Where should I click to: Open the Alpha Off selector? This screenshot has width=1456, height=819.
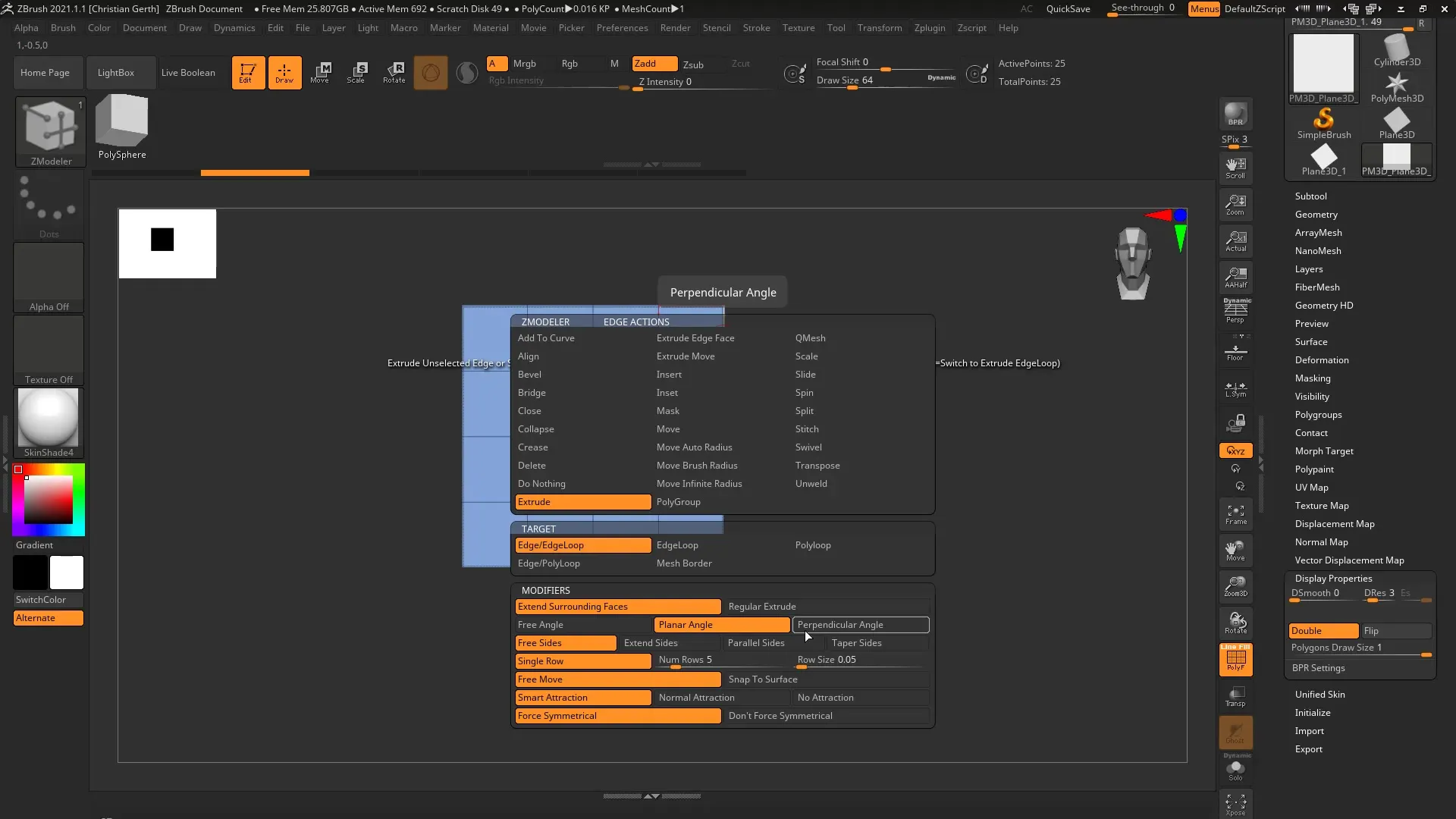click(49, 278)
